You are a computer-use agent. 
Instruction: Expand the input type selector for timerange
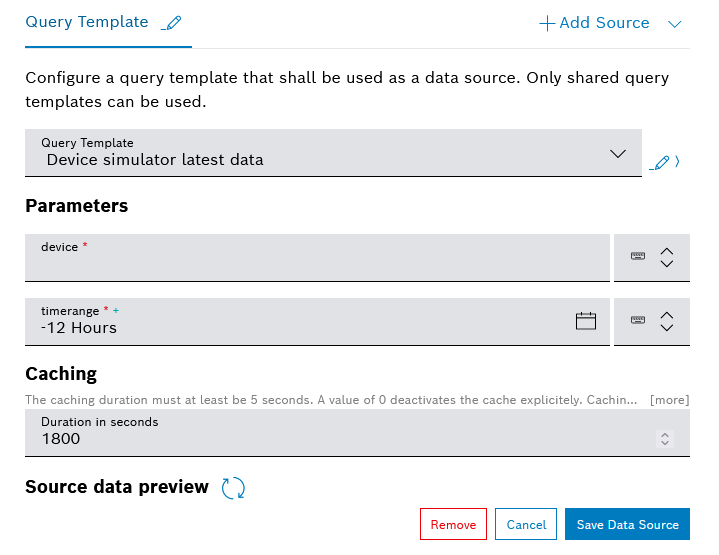(x=667, y=321)
